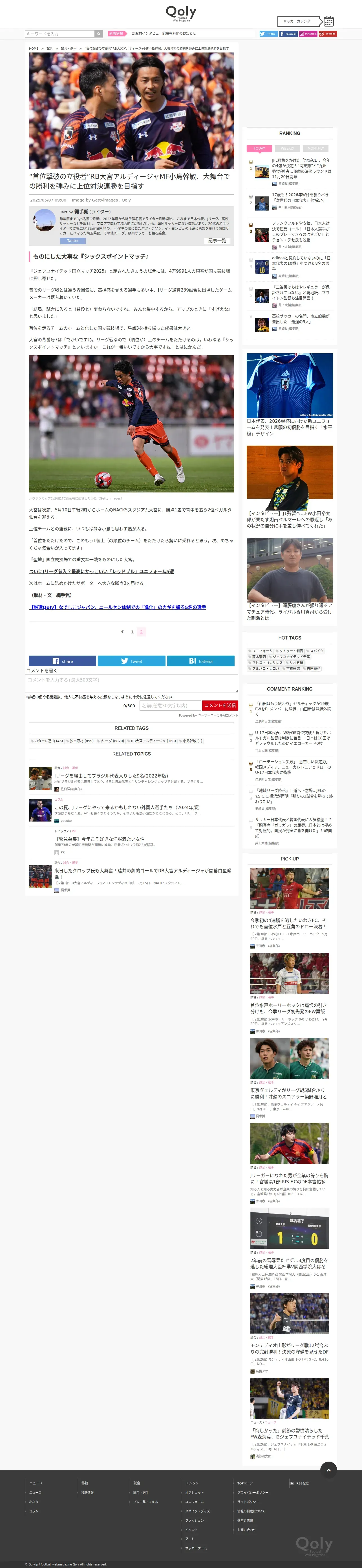
Task: Click the Qoly logo in the header
Action: coord(181,13)
